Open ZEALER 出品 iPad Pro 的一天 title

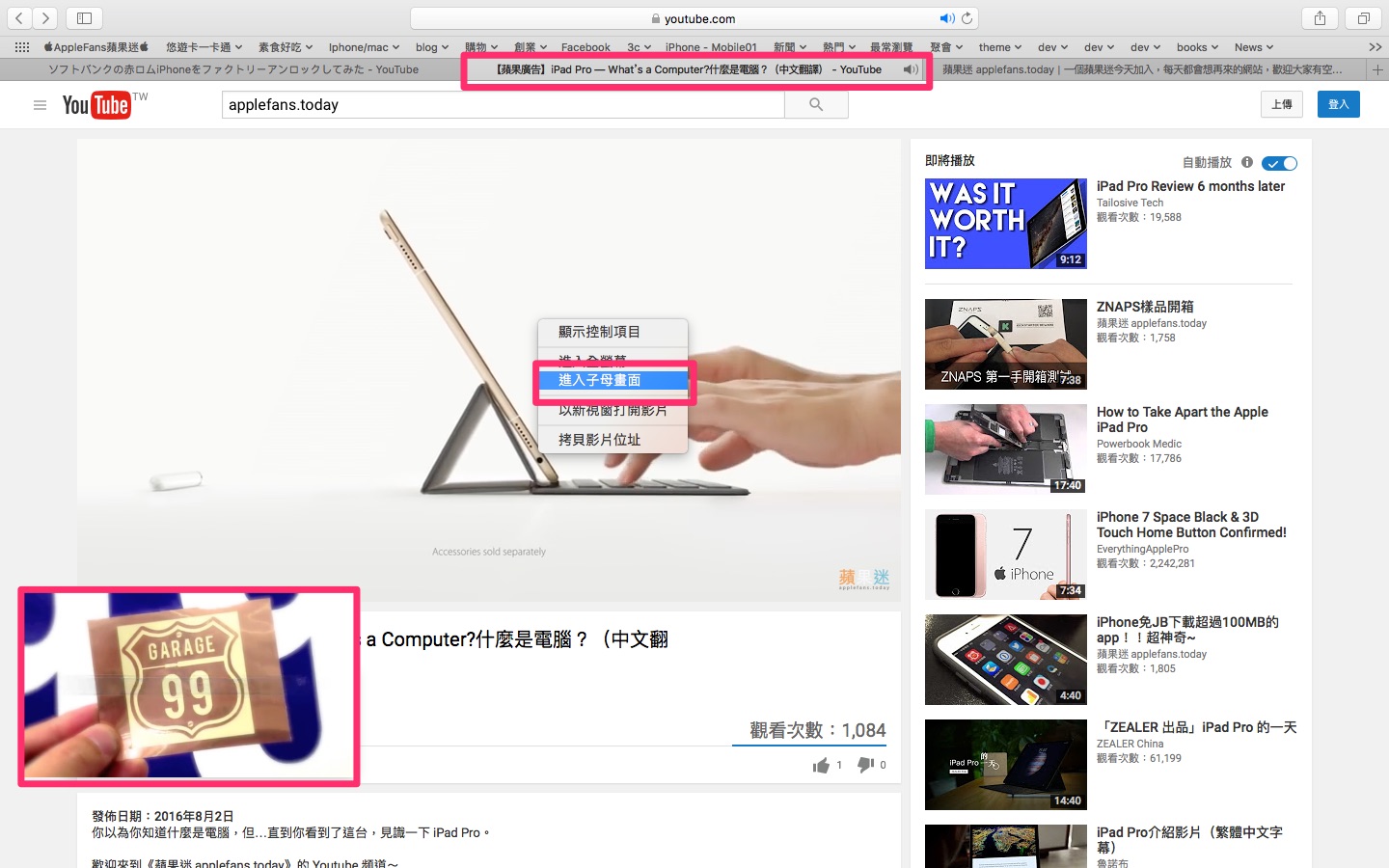(1197, 727)
